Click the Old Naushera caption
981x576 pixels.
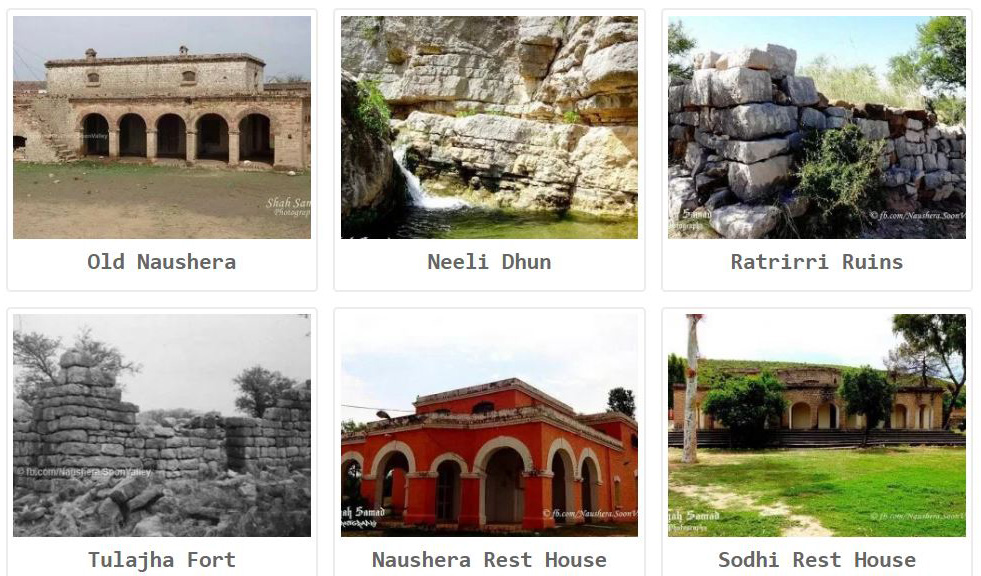pyautogui.click(x=161, y=261)
